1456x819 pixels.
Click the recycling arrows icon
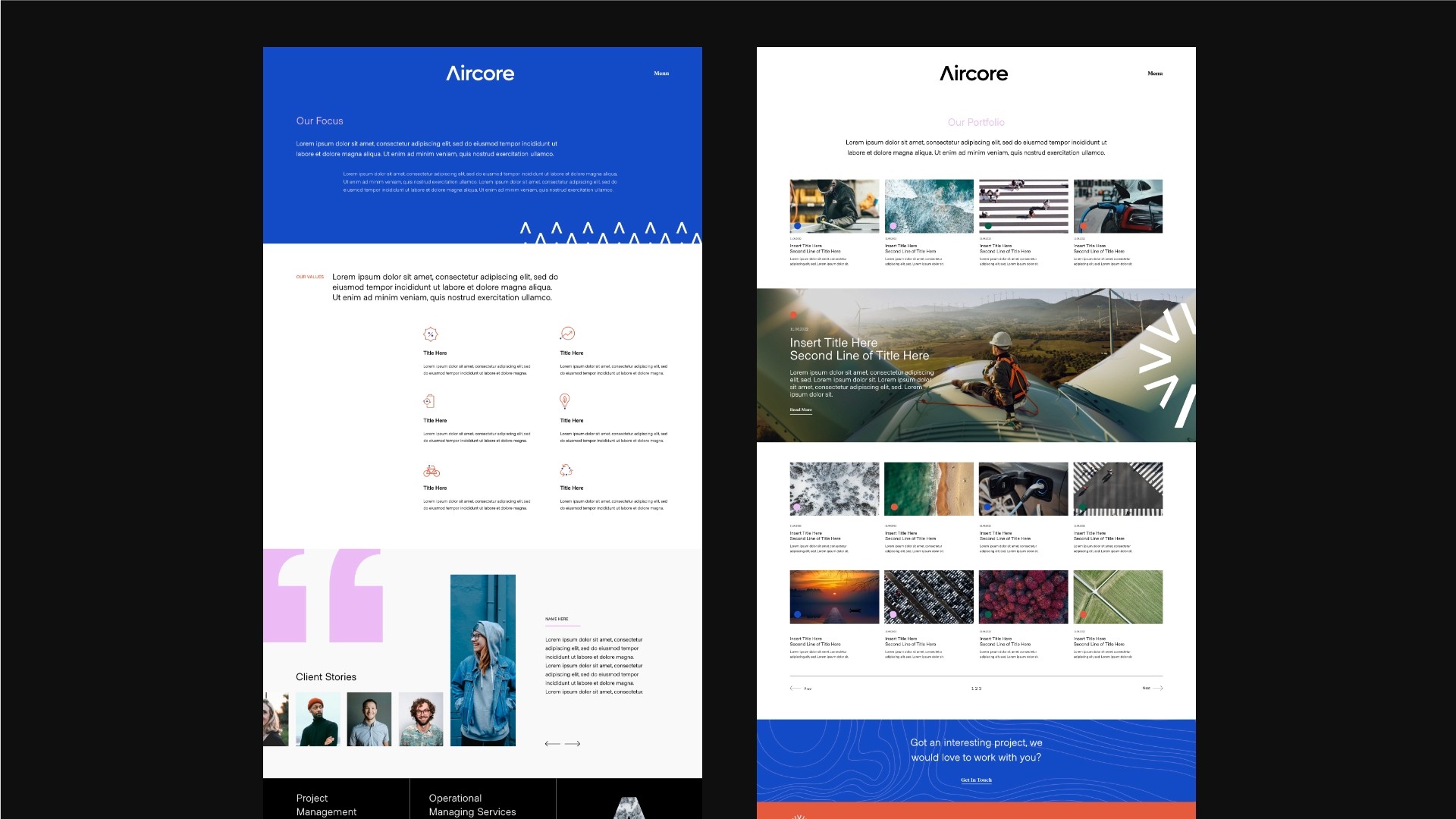(566, 470)
